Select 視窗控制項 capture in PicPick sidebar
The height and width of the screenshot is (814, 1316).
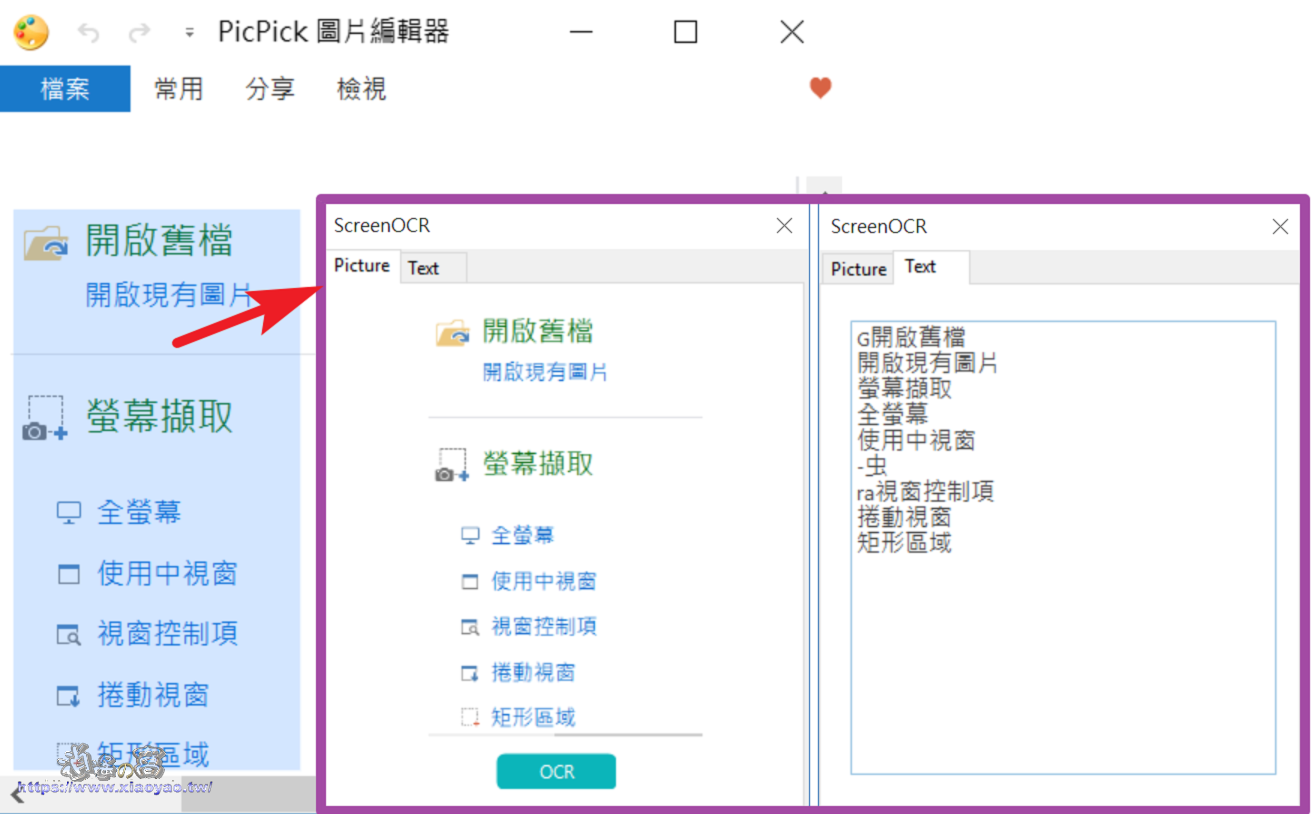coord(167,634)
